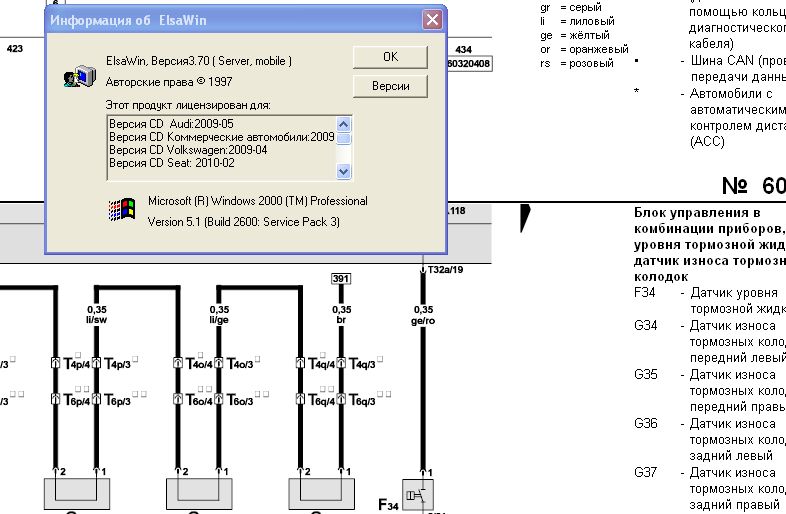Click the license list scrollbar thumb

[x=343, y=138]
